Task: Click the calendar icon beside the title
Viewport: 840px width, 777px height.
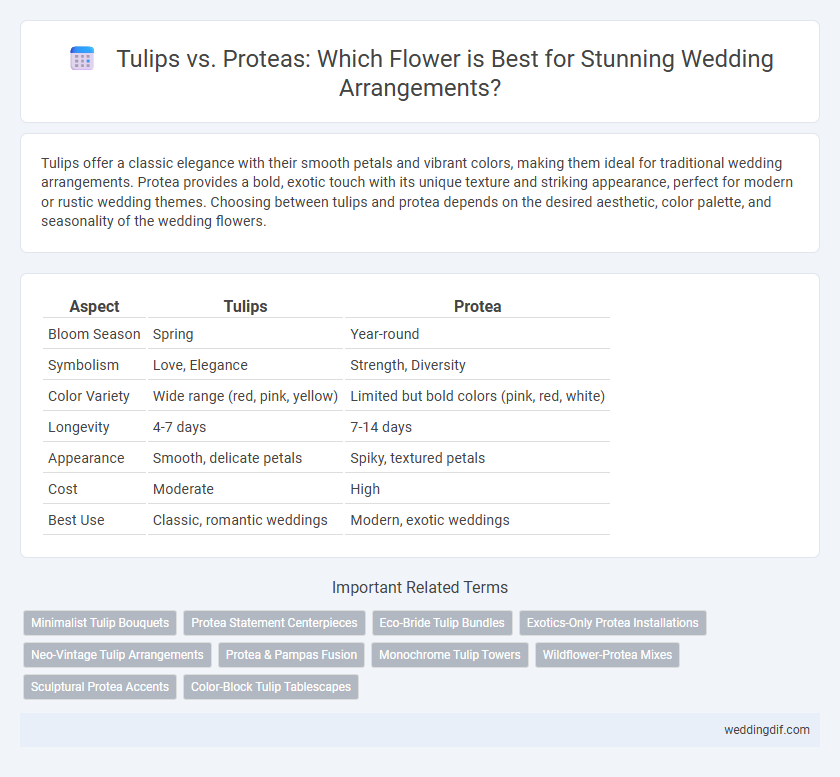Action: 82,58
